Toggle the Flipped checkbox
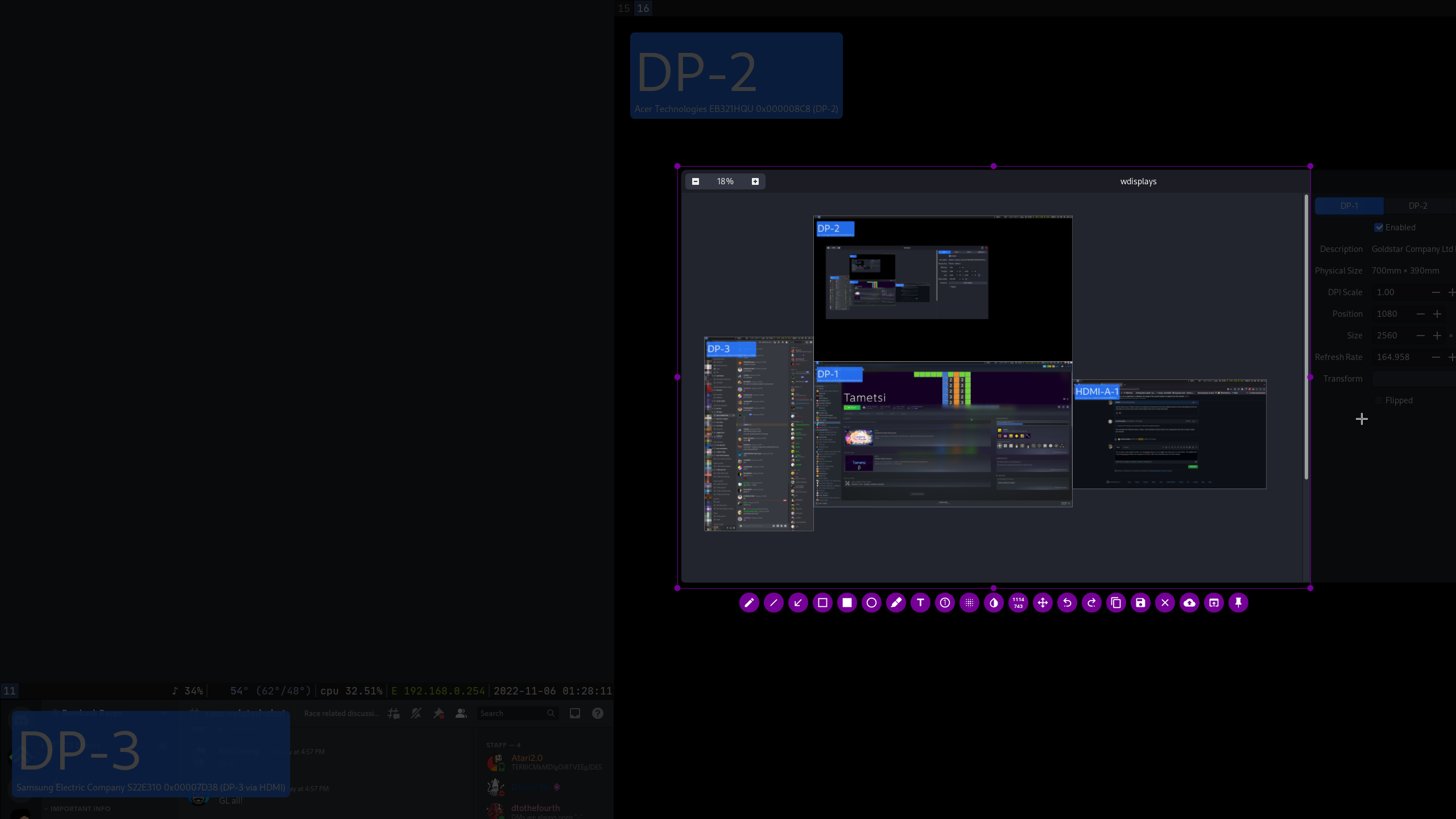This screenshot has width=1456, height=819. [1379, 400]
